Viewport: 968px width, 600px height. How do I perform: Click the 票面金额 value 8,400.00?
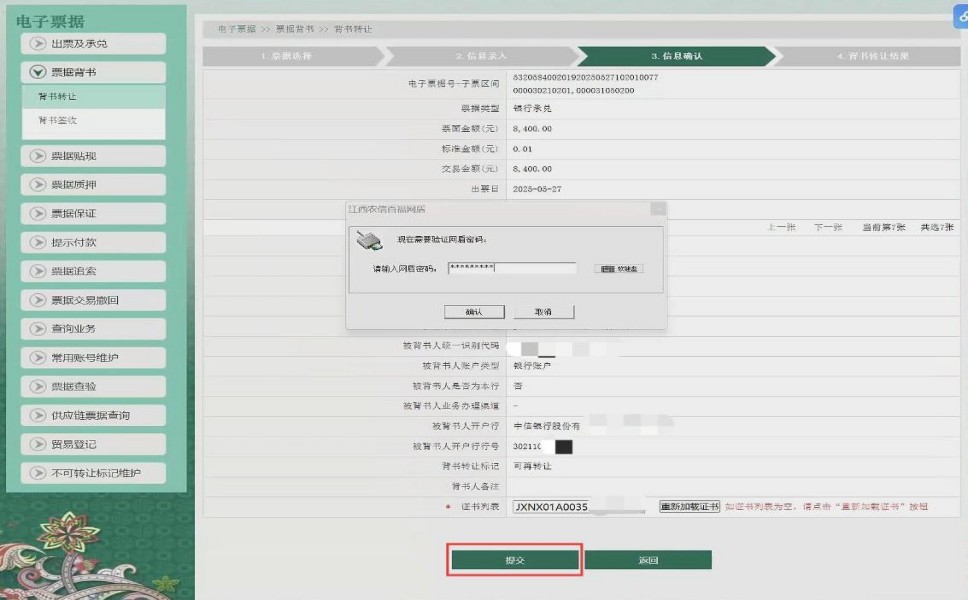tap(532, 129)
